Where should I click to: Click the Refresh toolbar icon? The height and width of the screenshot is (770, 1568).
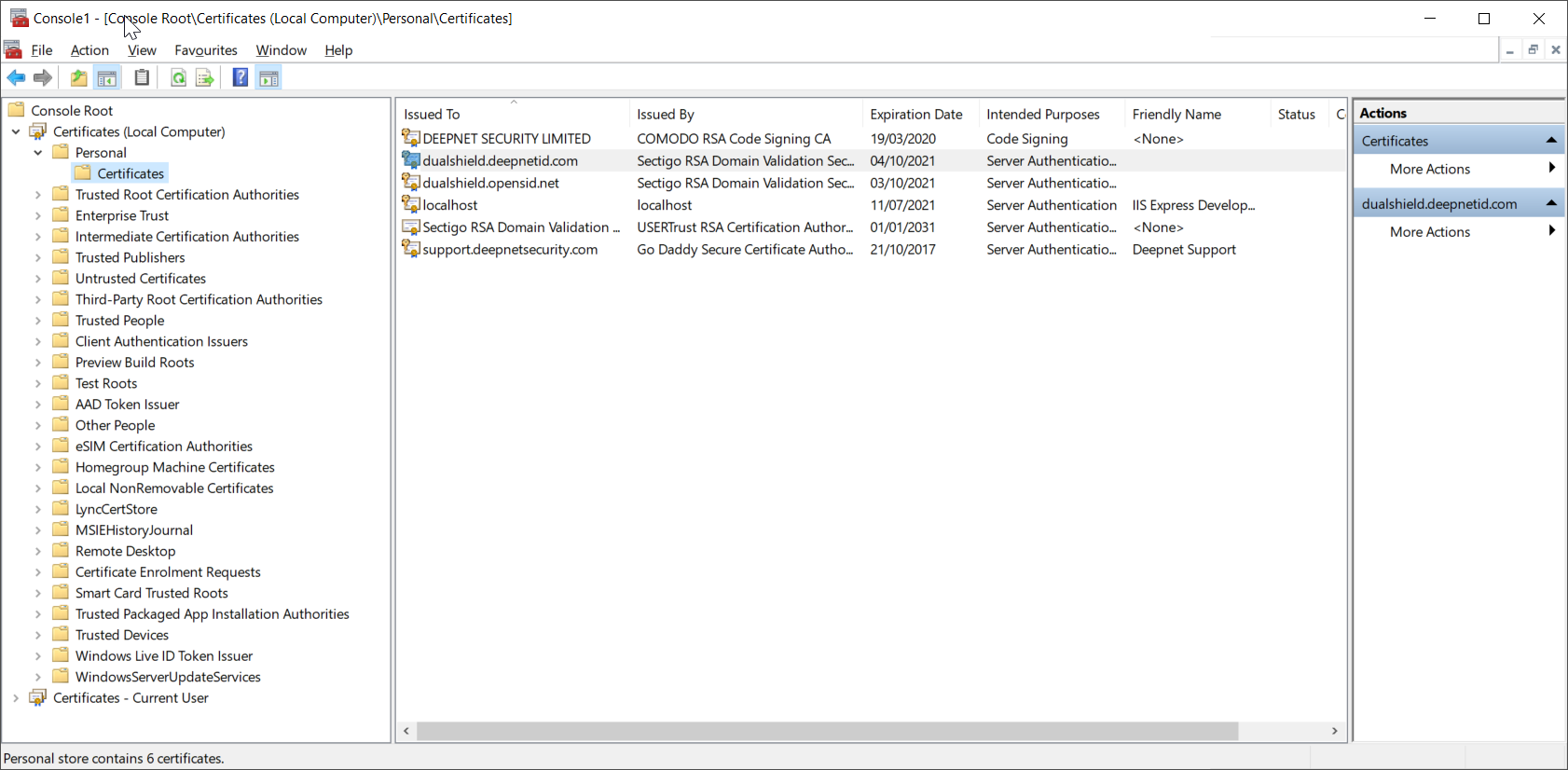178,78
